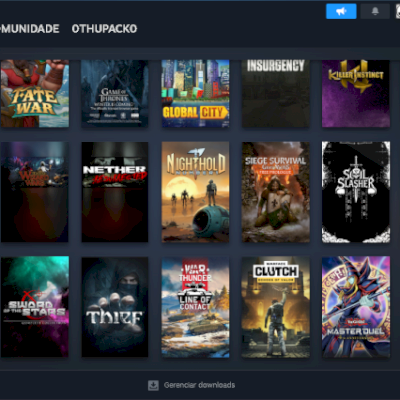Select the Nighthold game cover
The height and width of the screenshot is (400, 400).
(195, 192)
